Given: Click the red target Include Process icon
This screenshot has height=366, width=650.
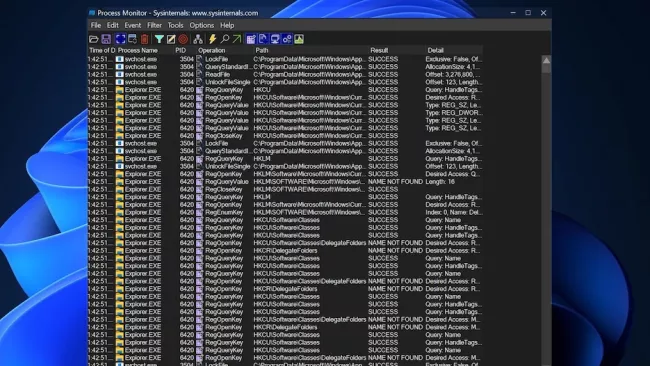Looking at the screenshot, I should click(183, 39).
